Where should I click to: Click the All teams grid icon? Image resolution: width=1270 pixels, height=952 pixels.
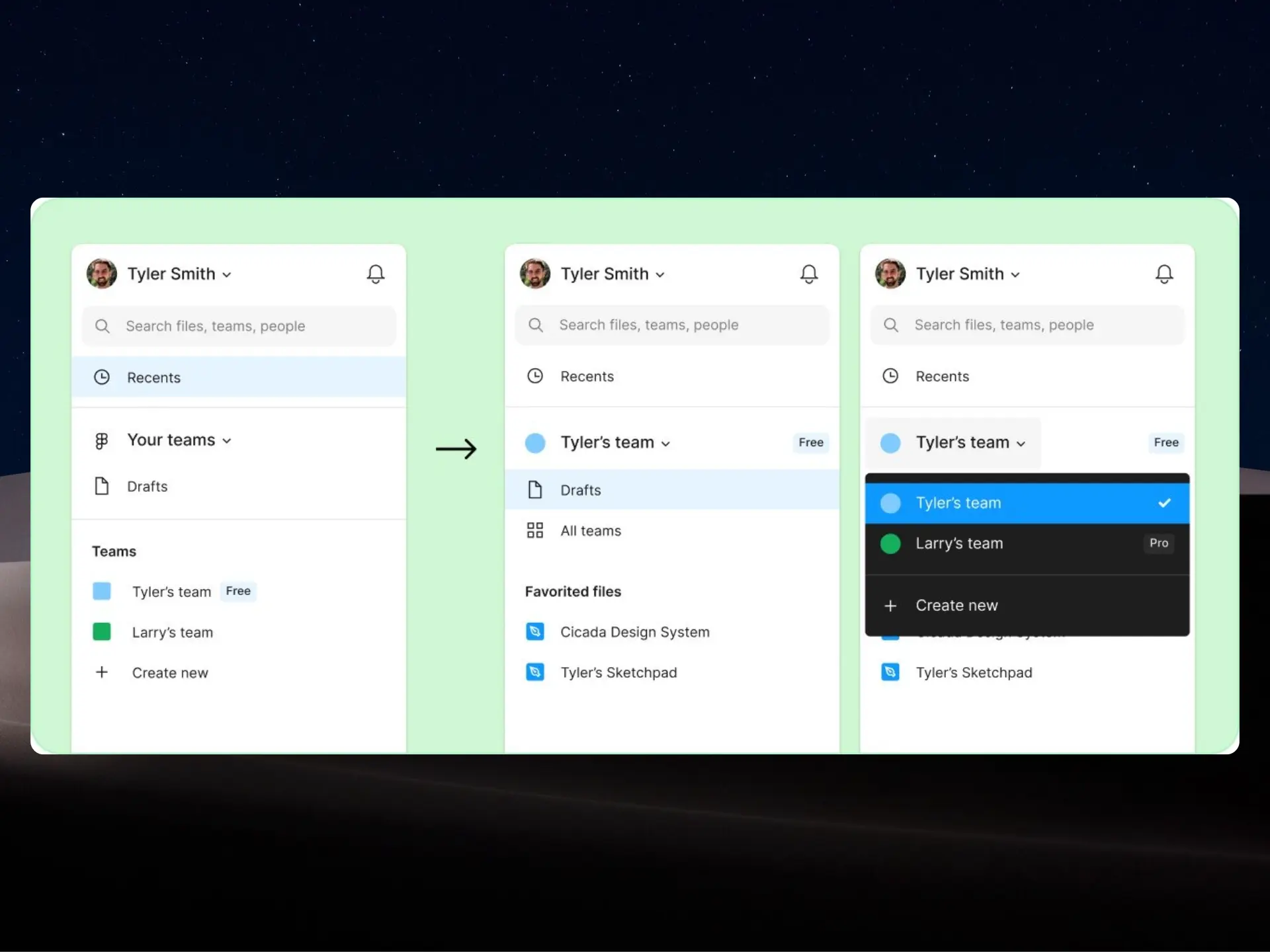coord(534,530)
